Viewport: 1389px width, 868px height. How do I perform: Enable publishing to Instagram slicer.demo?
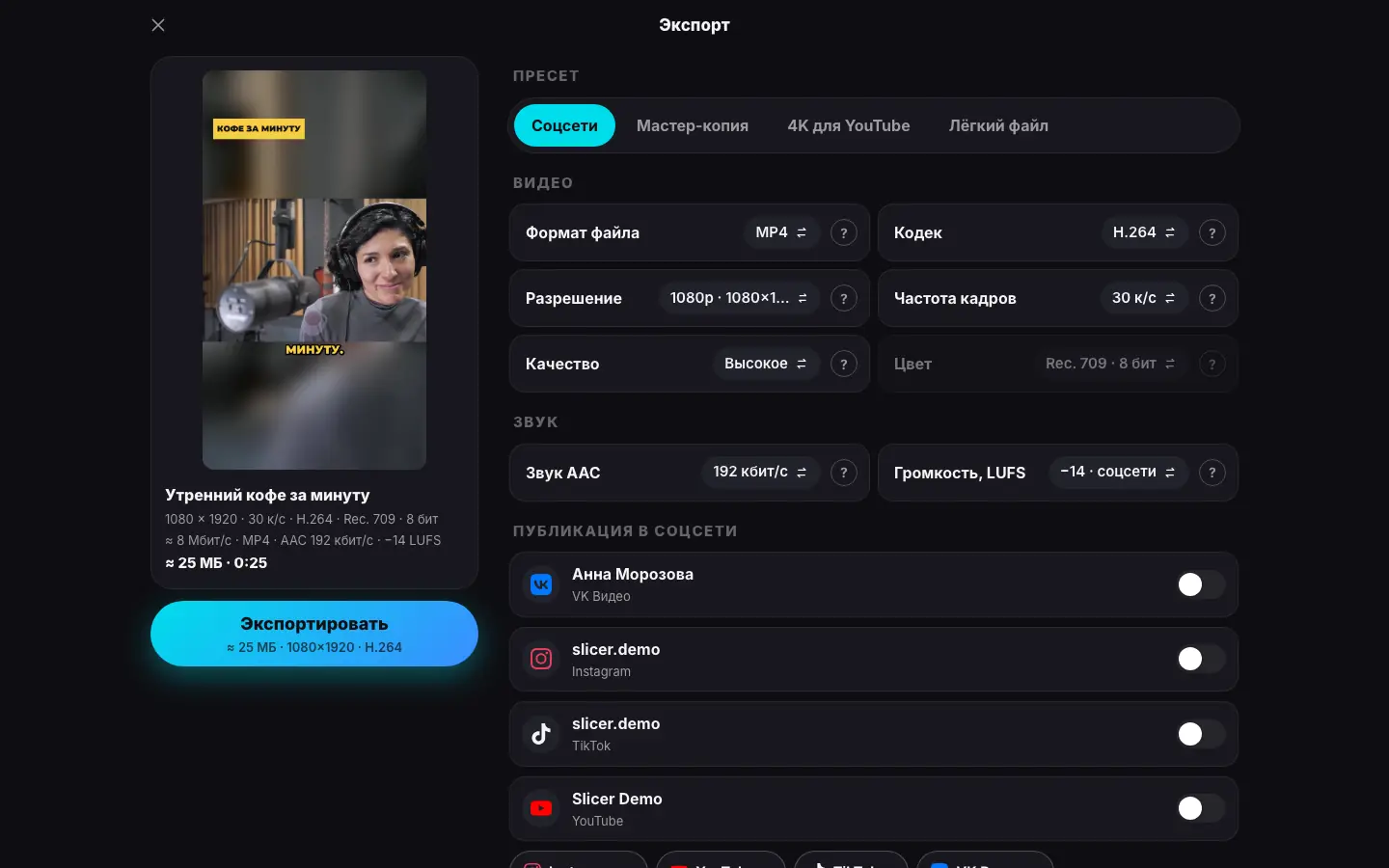pos(1200,659)
